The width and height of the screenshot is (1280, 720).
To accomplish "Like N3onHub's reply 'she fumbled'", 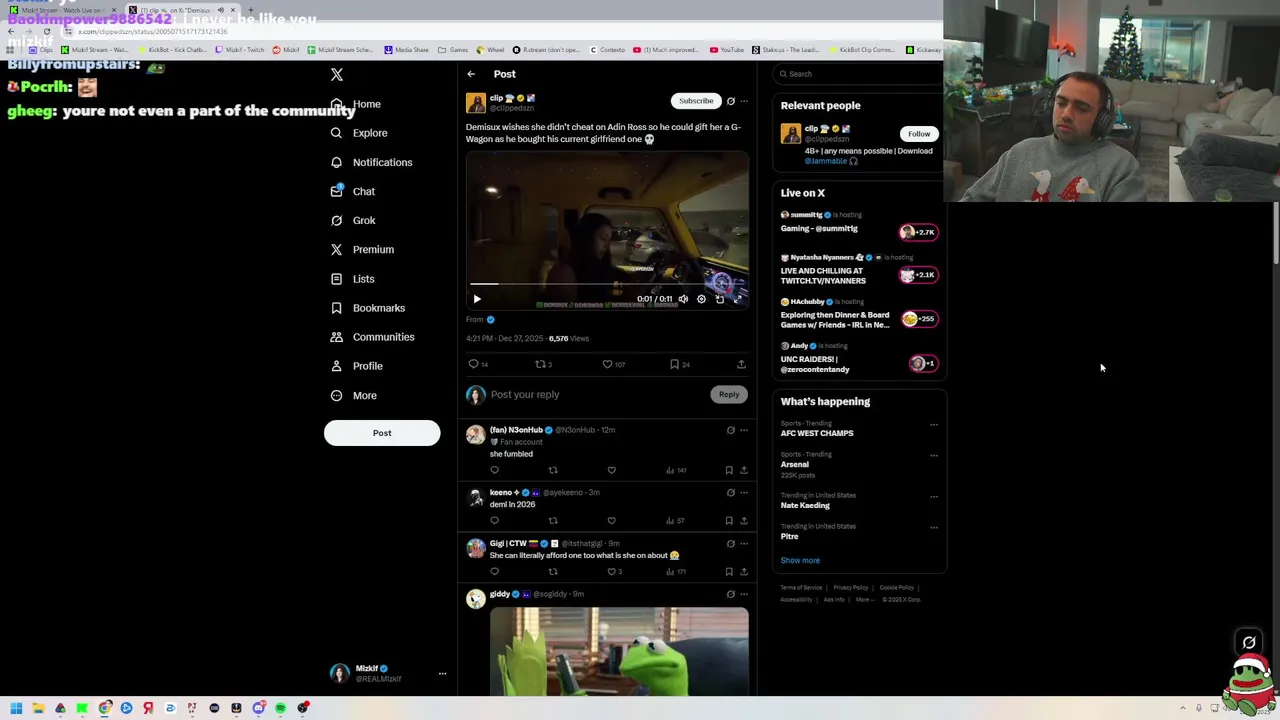I will pos(611,470).
